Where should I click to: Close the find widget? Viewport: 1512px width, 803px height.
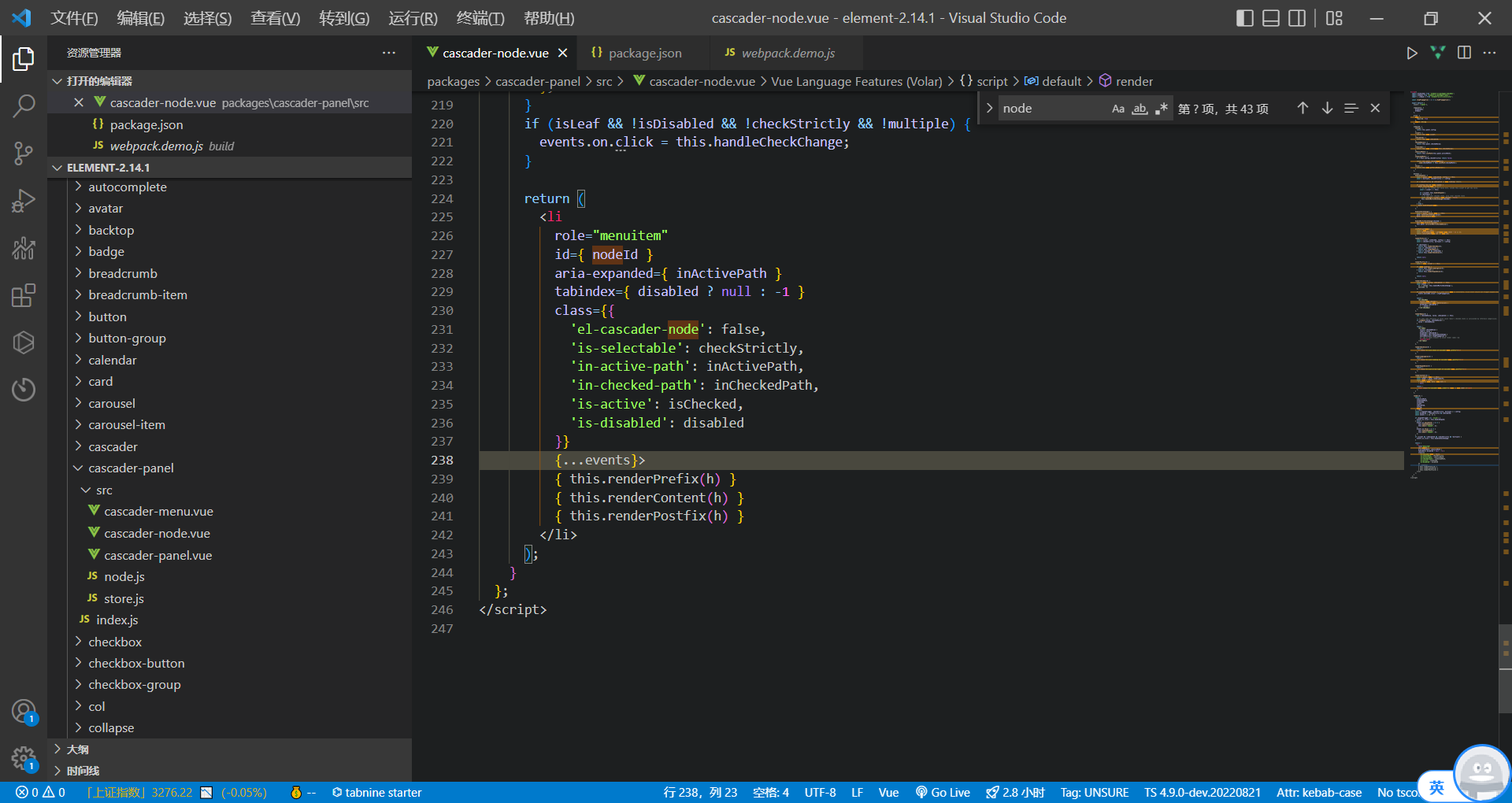pos(1375,109)
